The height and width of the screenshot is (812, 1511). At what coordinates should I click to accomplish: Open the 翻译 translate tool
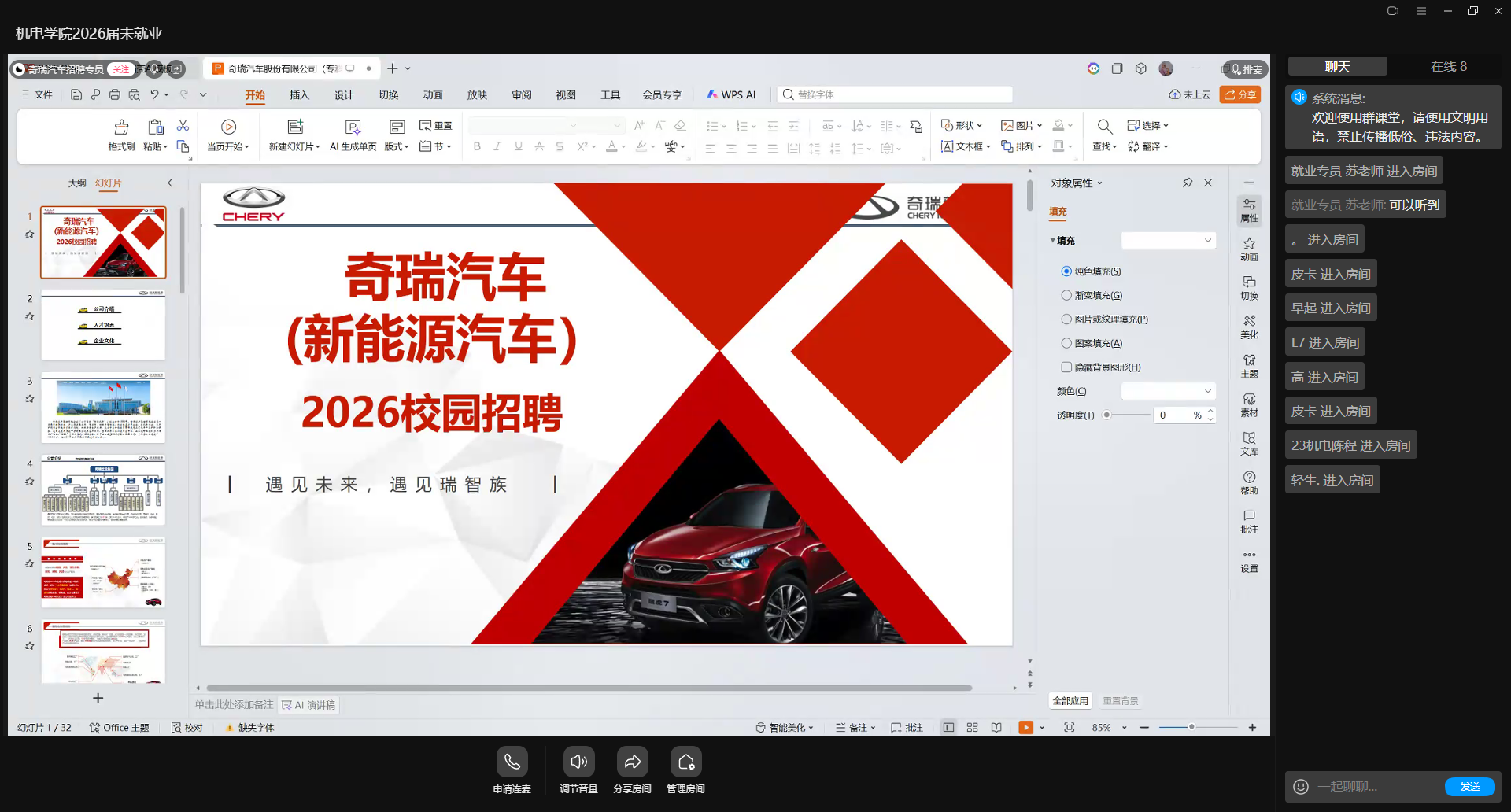click(1148, 146)
